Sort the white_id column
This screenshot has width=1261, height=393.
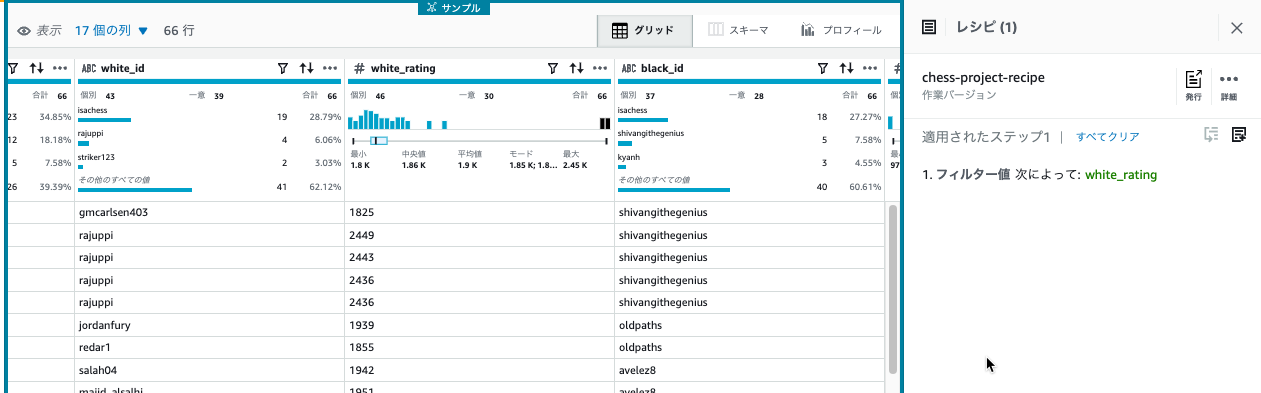(306, 69)
